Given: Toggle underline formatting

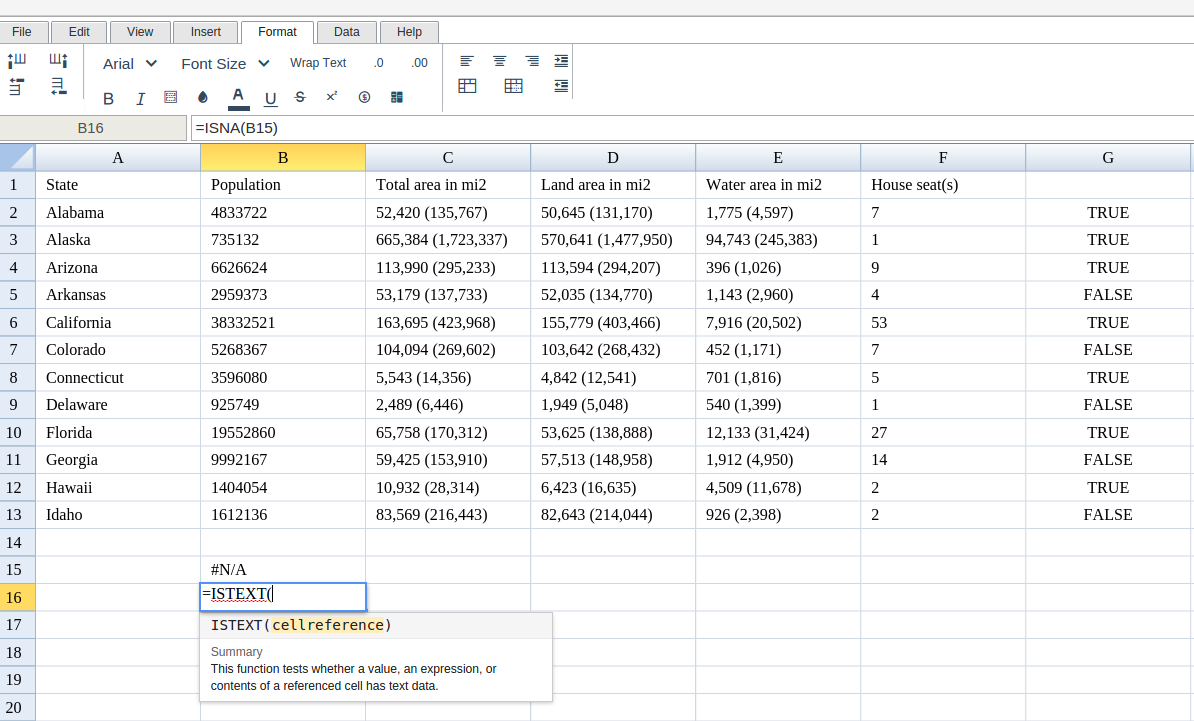Looking at the screenshot, I should [x=270, y=98].
